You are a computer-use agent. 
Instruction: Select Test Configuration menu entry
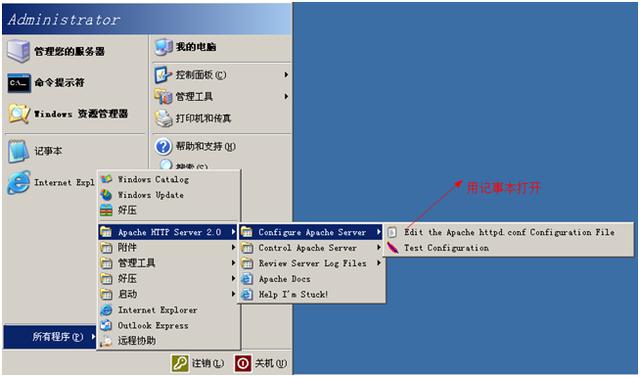coord(509,248)
